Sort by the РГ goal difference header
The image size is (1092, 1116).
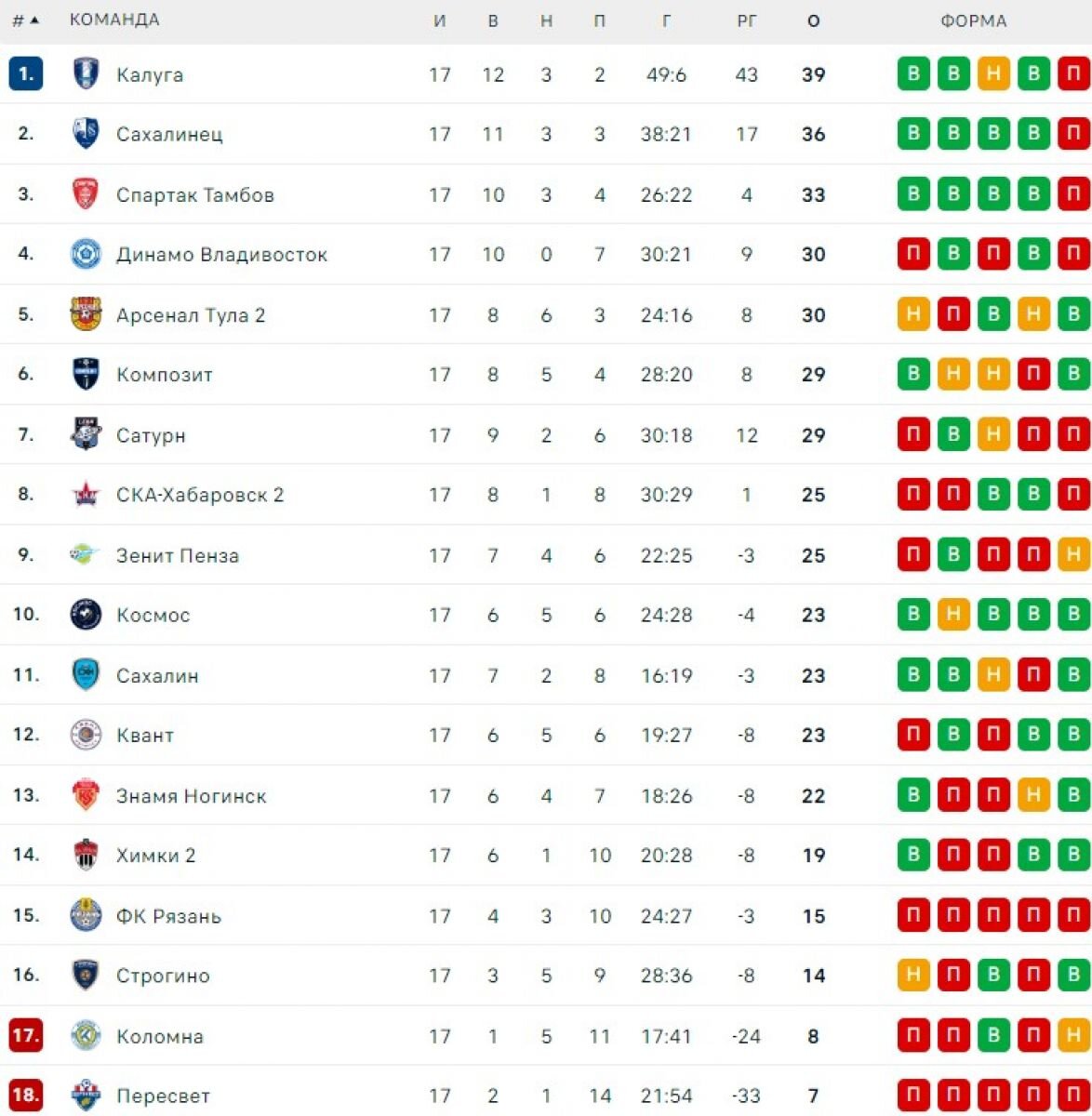click(747, 20)
